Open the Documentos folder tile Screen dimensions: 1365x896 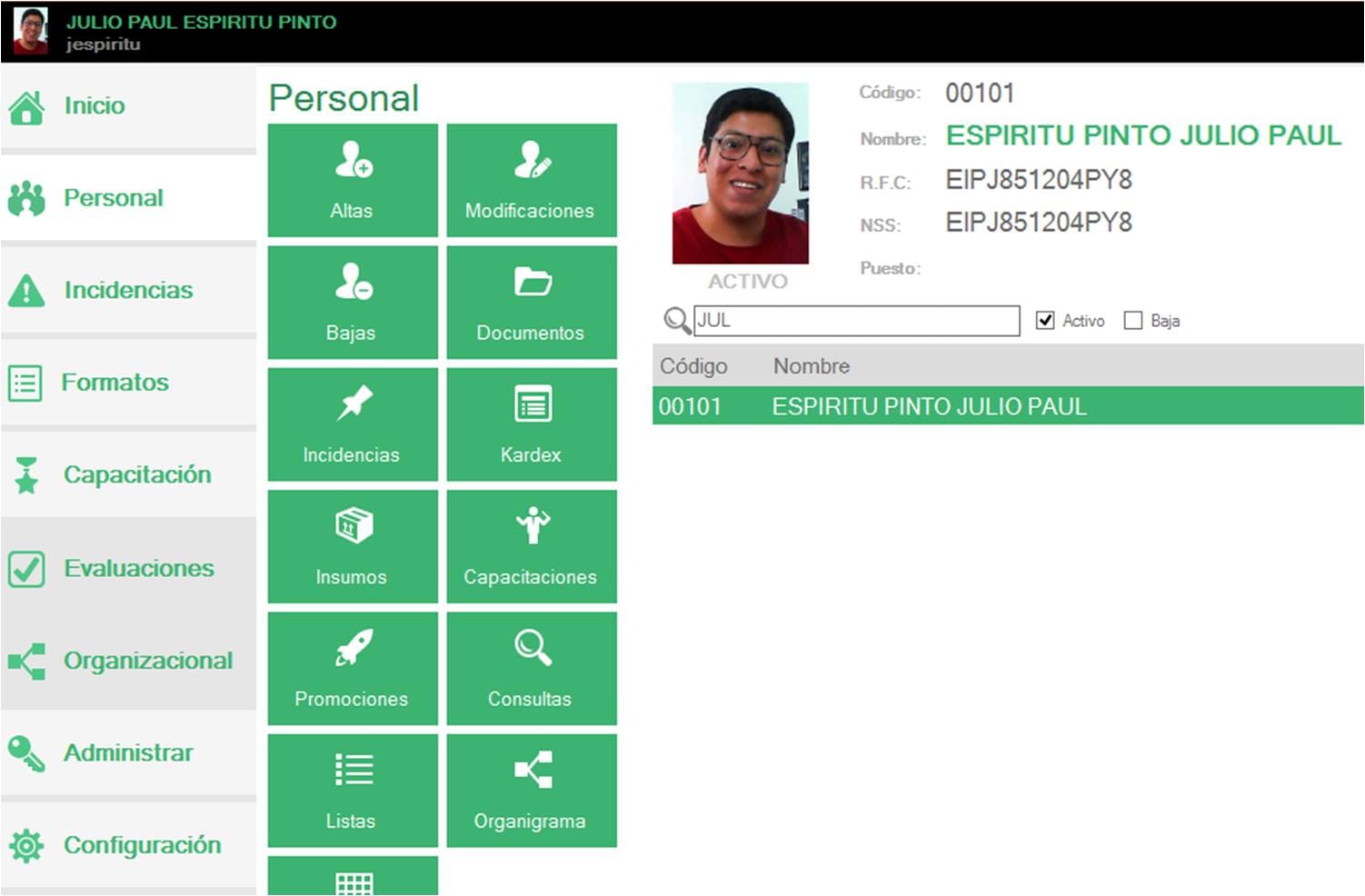pos(532,302)
